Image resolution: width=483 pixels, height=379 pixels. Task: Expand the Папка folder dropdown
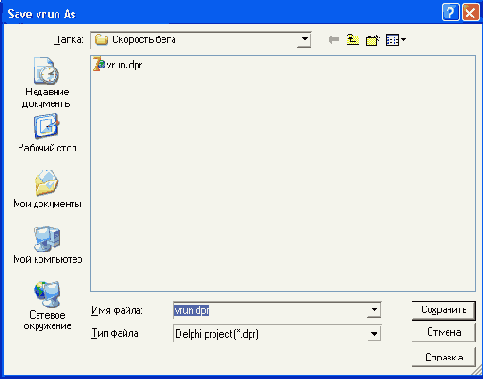[304, 39]
